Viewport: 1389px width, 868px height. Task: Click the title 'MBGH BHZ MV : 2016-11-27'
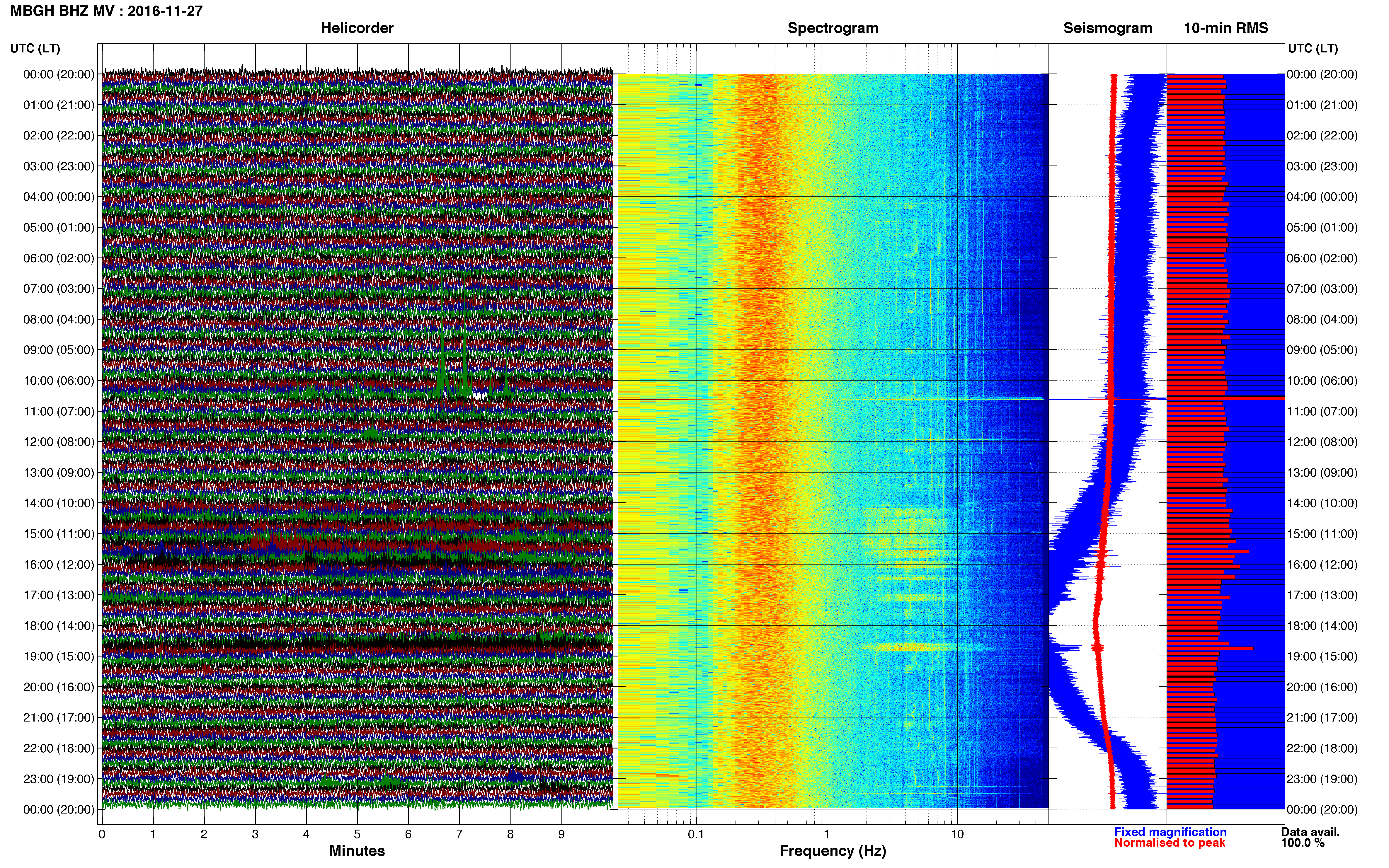pyautogui.click(x=107, y=11)
